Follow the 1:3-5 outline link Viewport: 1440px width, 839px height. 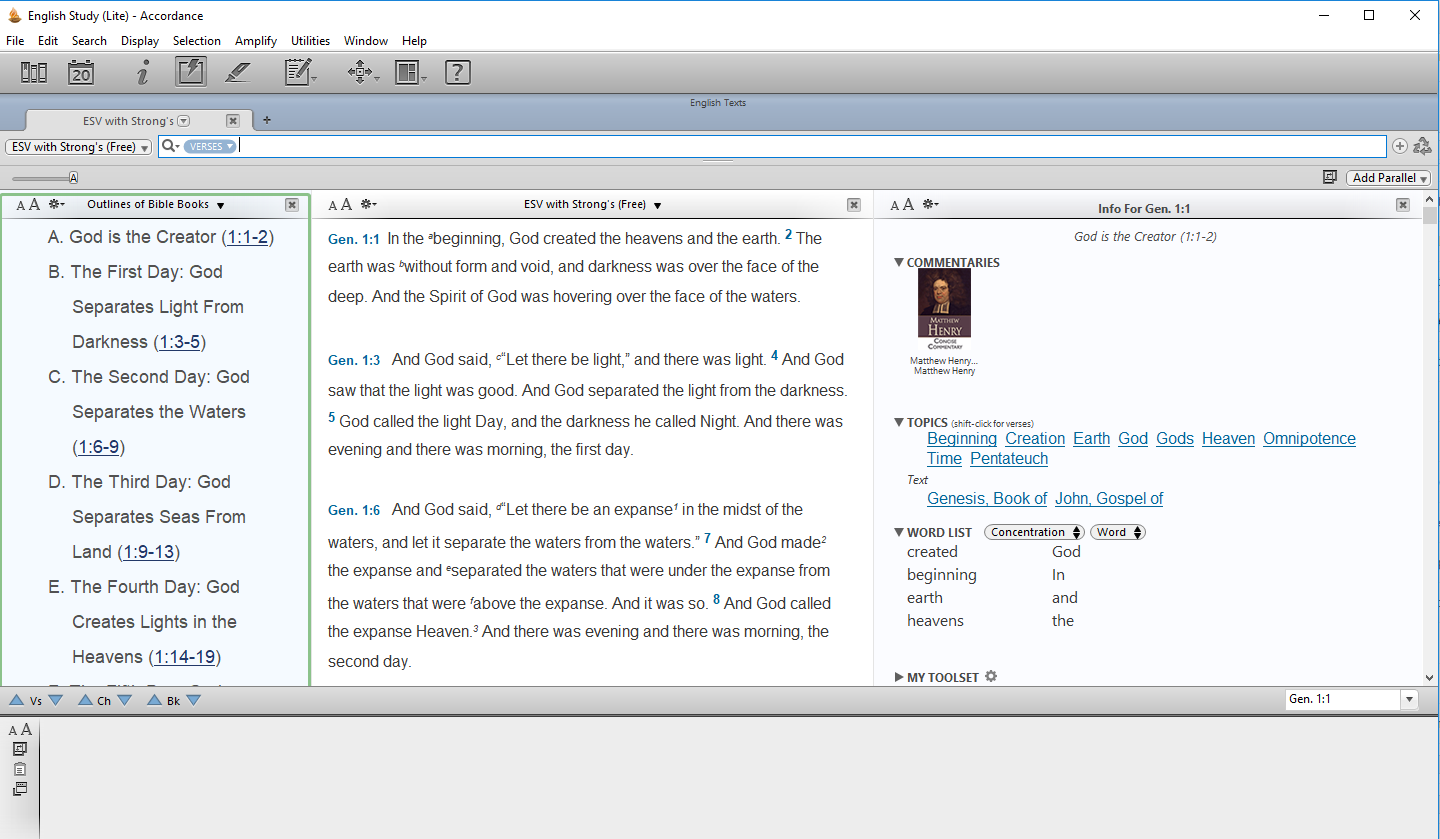click(x=180, y=342)
